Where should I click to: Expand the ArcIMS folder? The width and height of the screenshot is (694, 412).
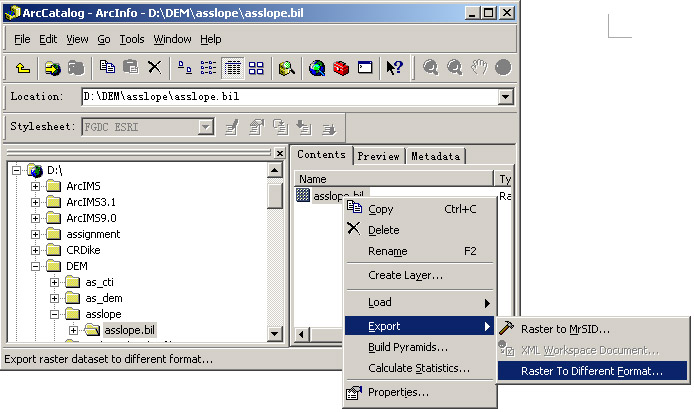coord(35,186)
